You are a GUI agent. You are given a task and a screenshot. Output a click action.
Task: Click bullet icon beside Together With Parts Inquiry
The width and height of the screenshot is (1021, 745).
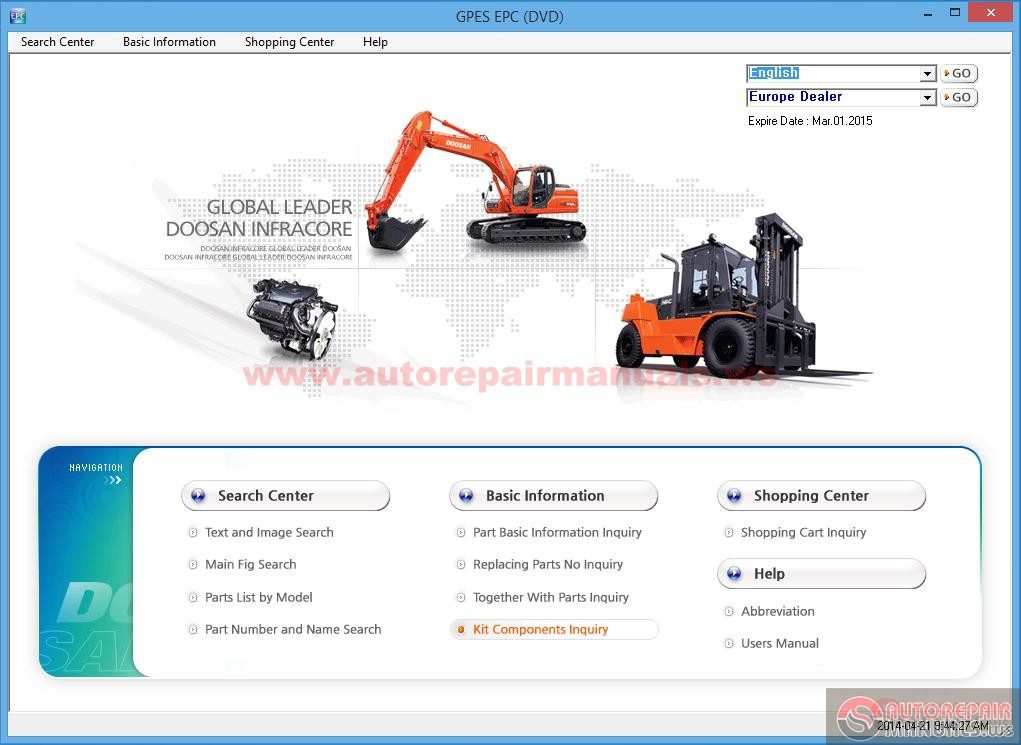coord(461,597)
